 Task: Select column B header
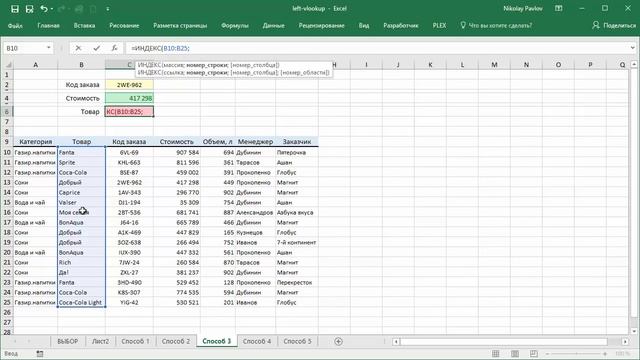coord(81,64)
